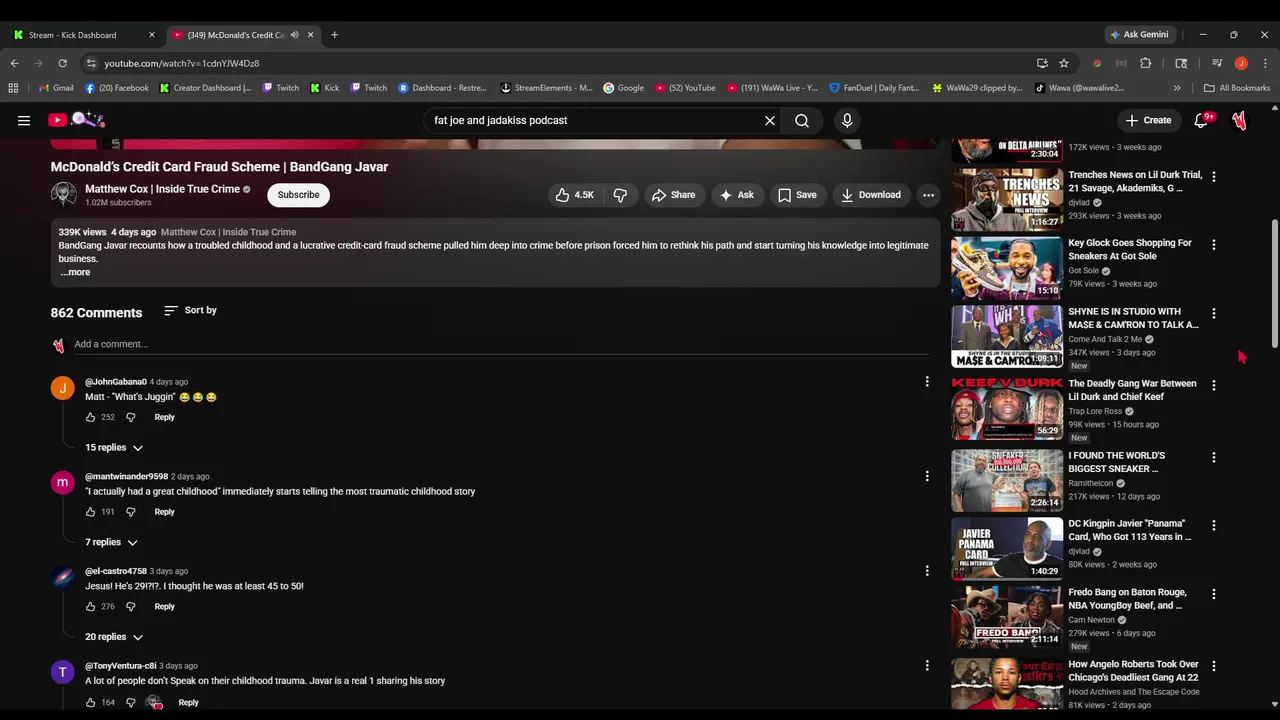Screen dimensions: 1280x720
Task: Clear the search box with X icon
Action: [770, 120]
